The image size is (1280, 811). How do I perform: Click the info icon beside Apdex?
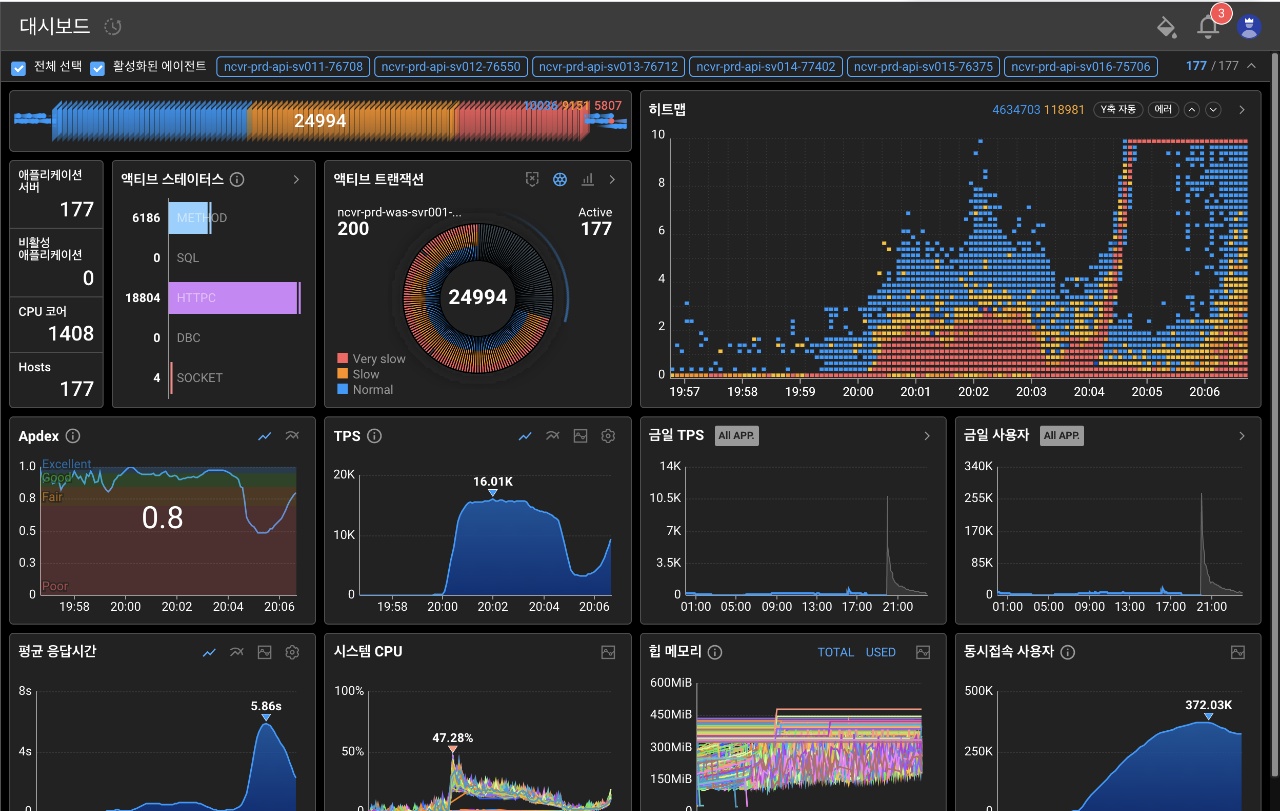coord(73,436)
